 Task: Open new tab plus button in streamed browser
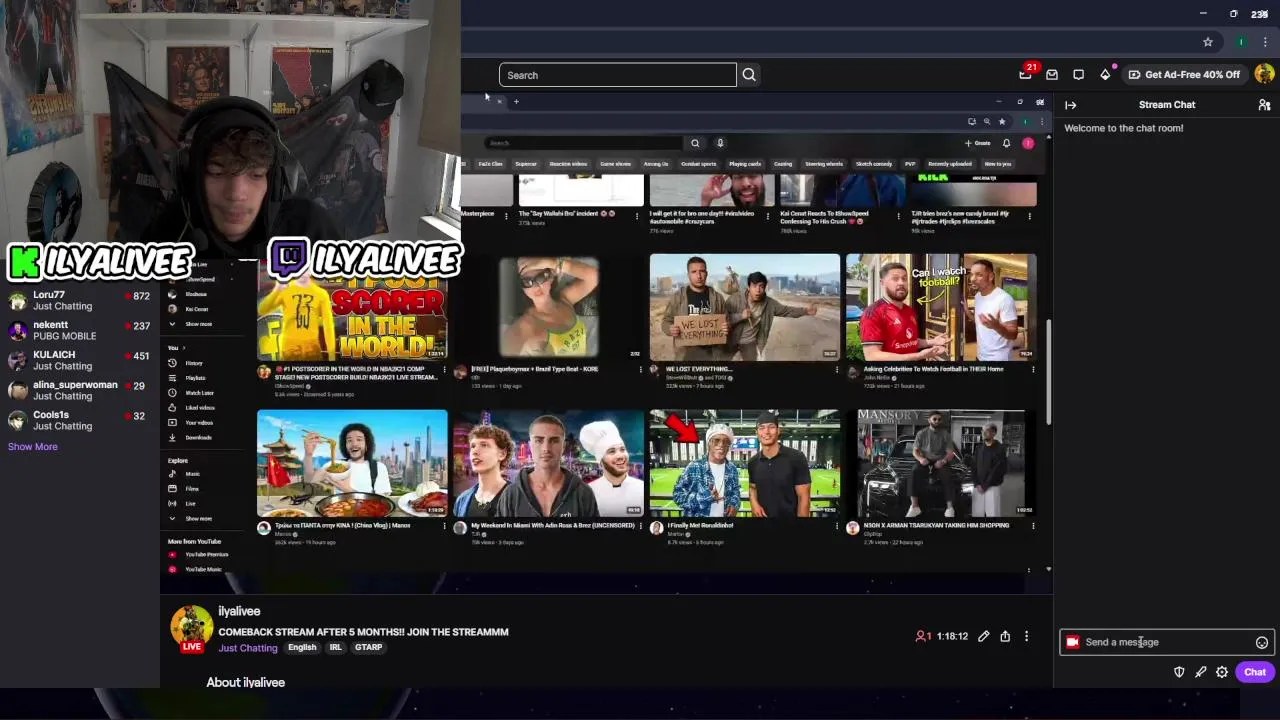(516, 101)
